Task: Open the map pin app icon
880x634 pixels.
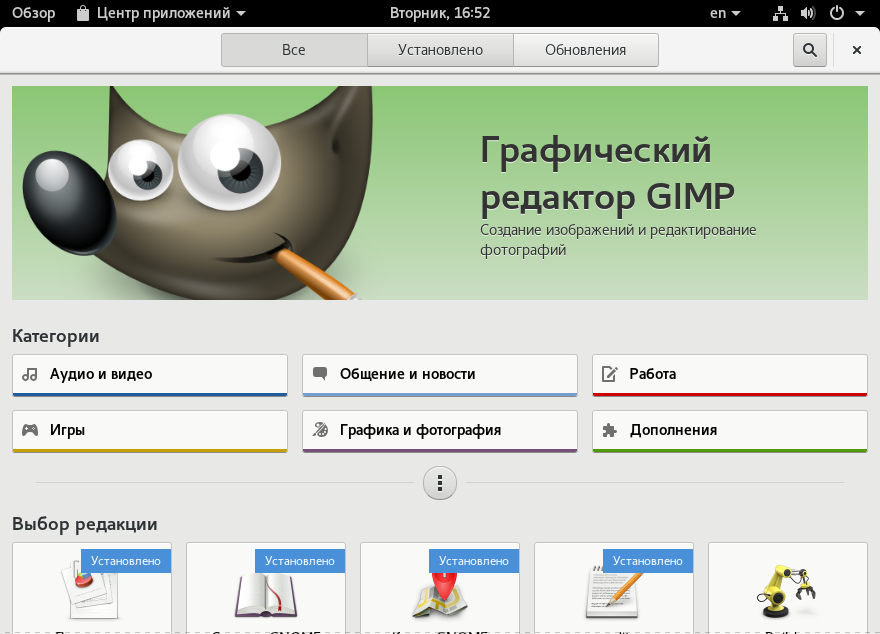Action: point(440,595)
